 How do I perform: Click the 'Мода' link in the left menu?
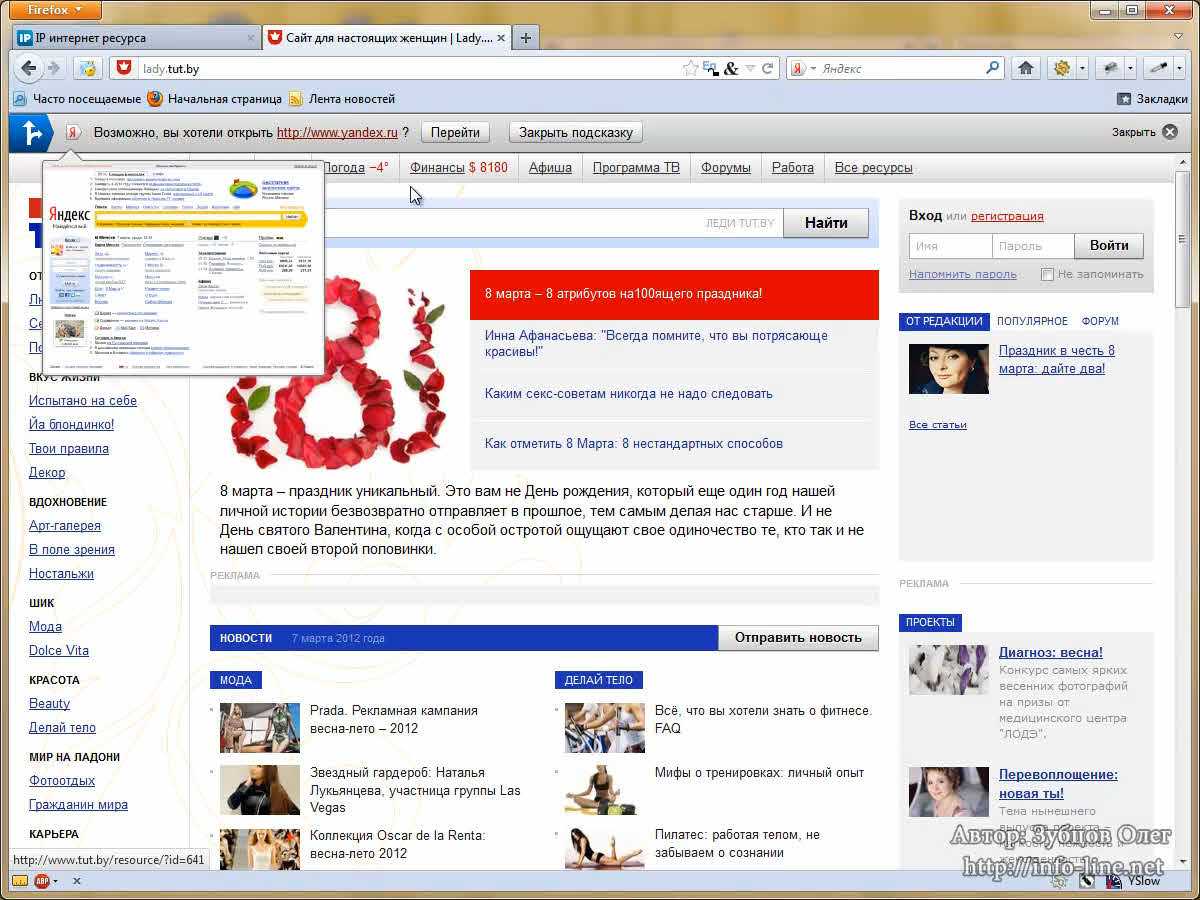(45, 626)
